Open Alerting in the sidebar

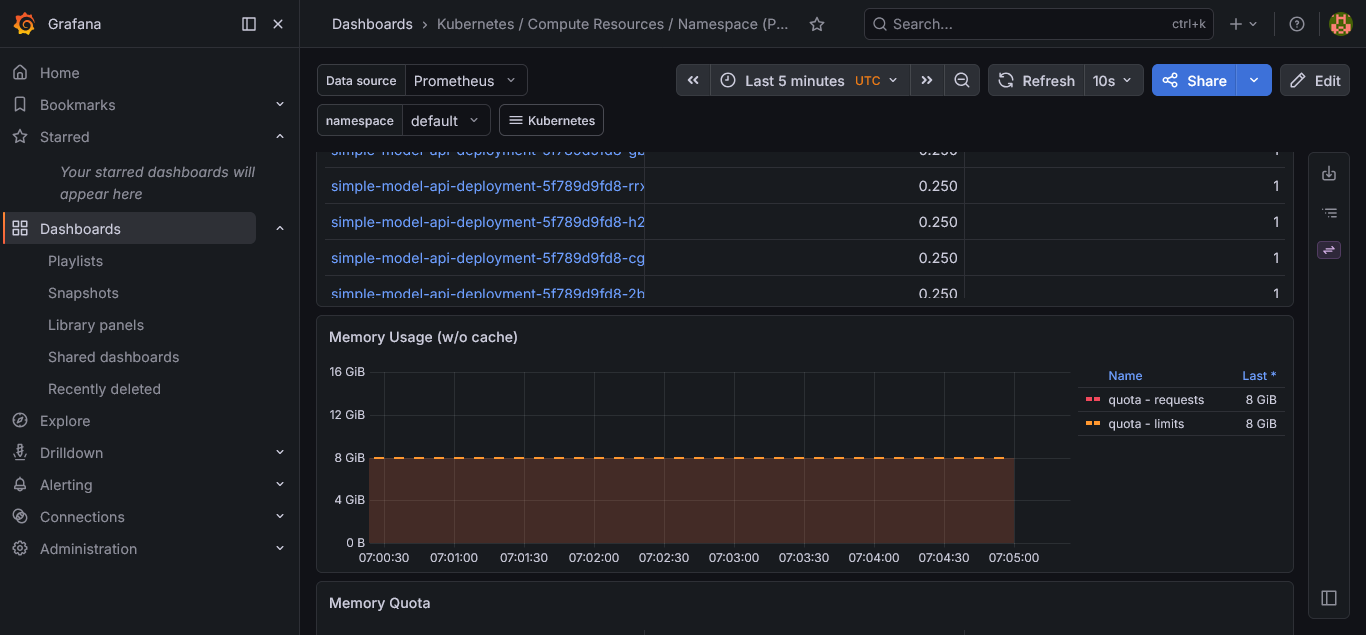(66, 485)
